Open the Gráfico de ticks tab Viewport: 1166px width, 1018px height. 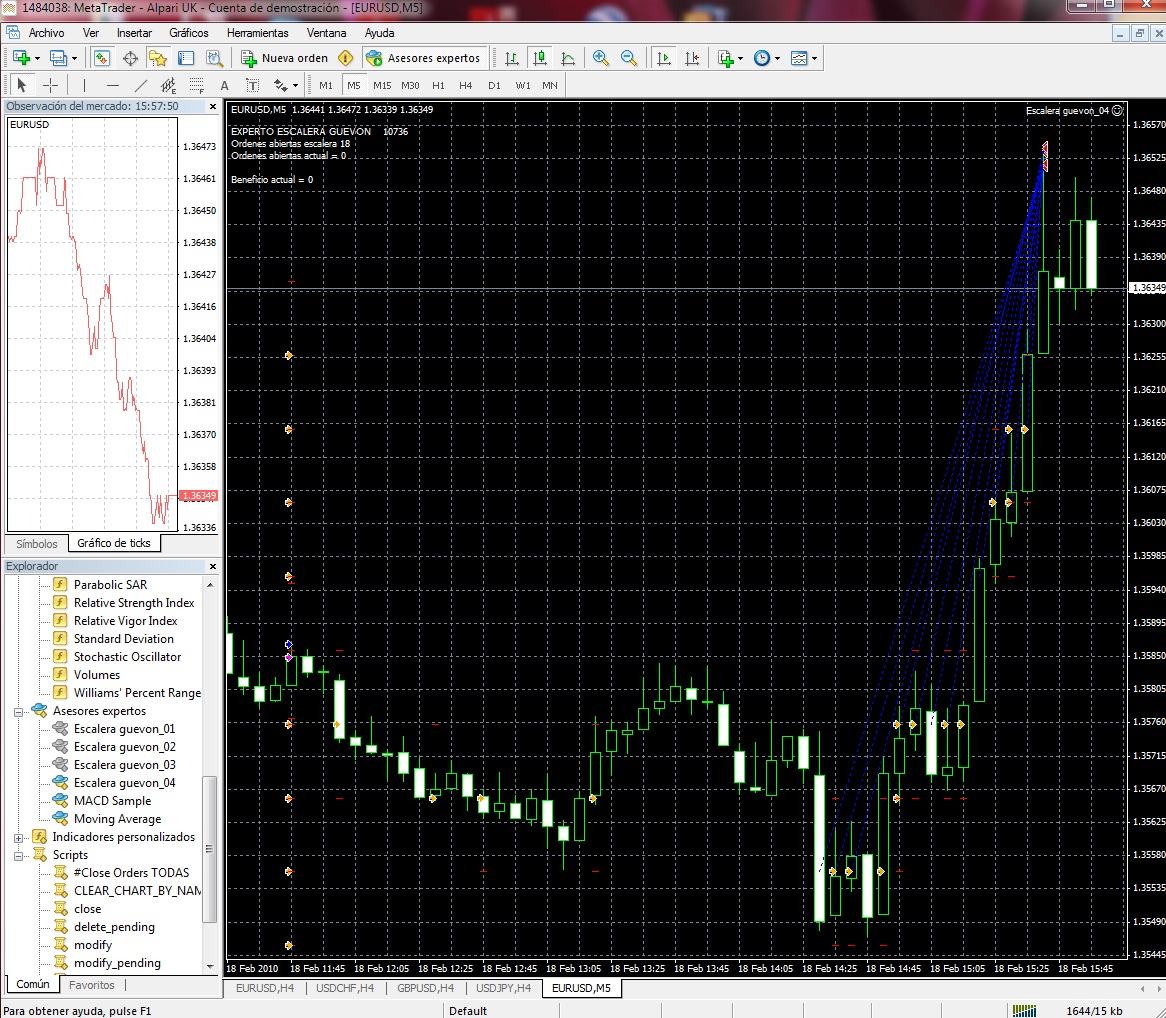click(x=114, y=543)
